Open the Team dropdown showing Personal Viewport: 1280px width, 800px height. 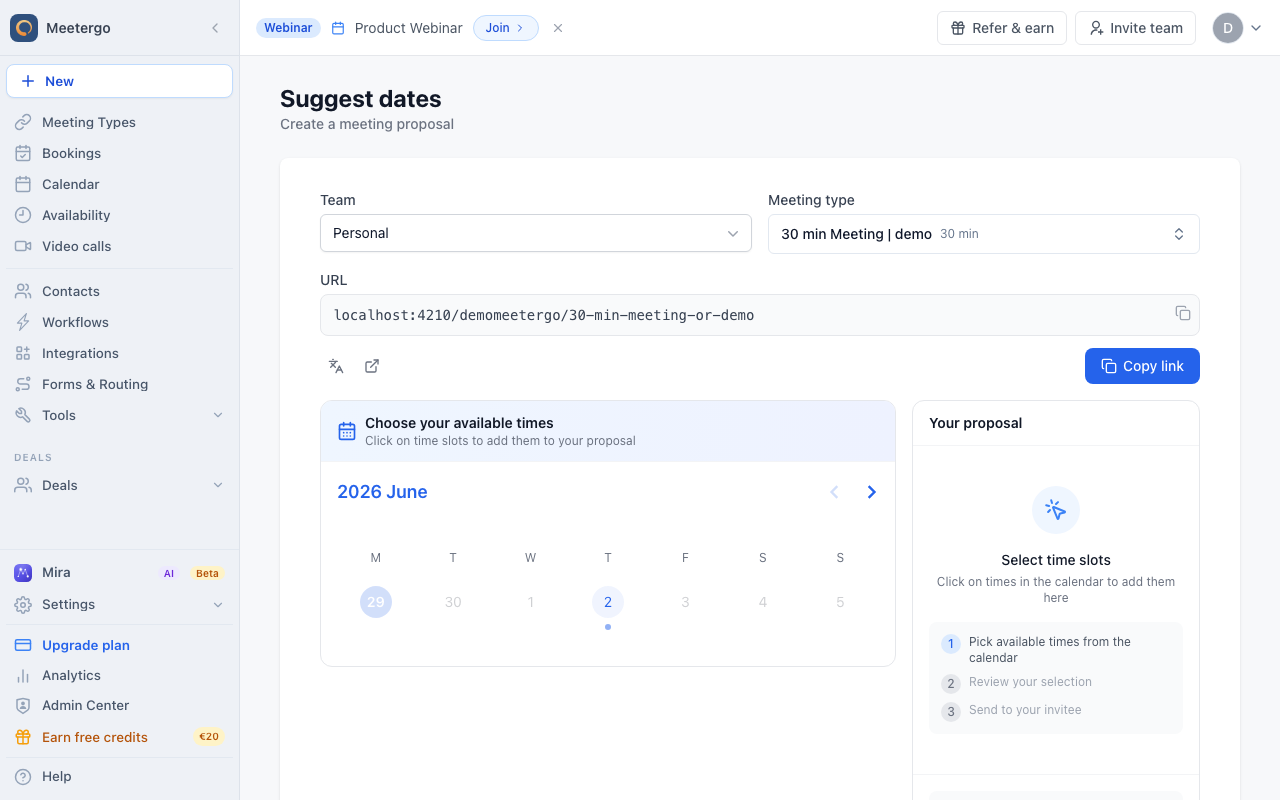[x=536, y=233]
